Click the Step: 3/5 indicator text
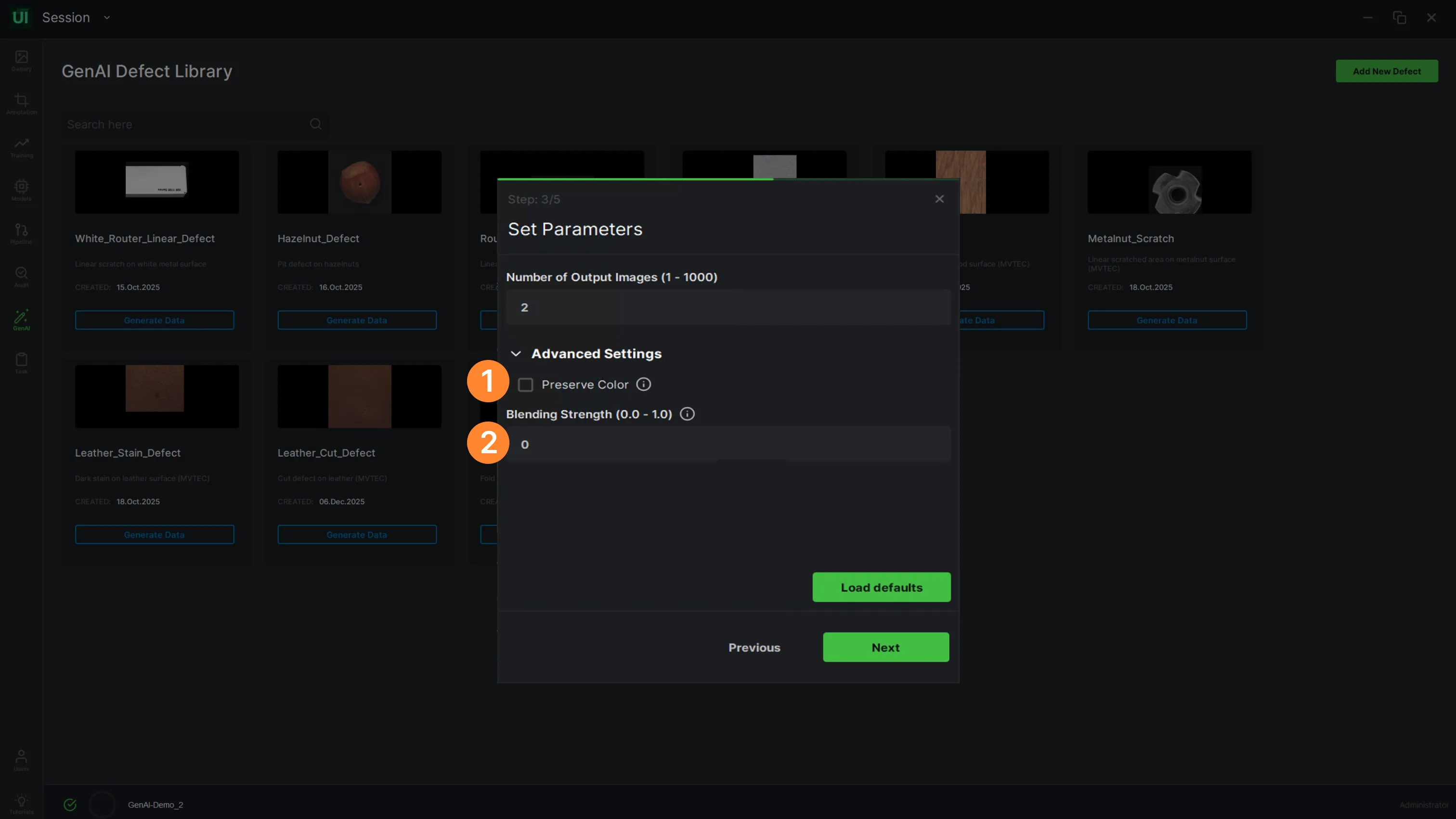Image resolution: width=1456 pixels, height=819 pixels. pyautogui.click(x=533, y=199)
